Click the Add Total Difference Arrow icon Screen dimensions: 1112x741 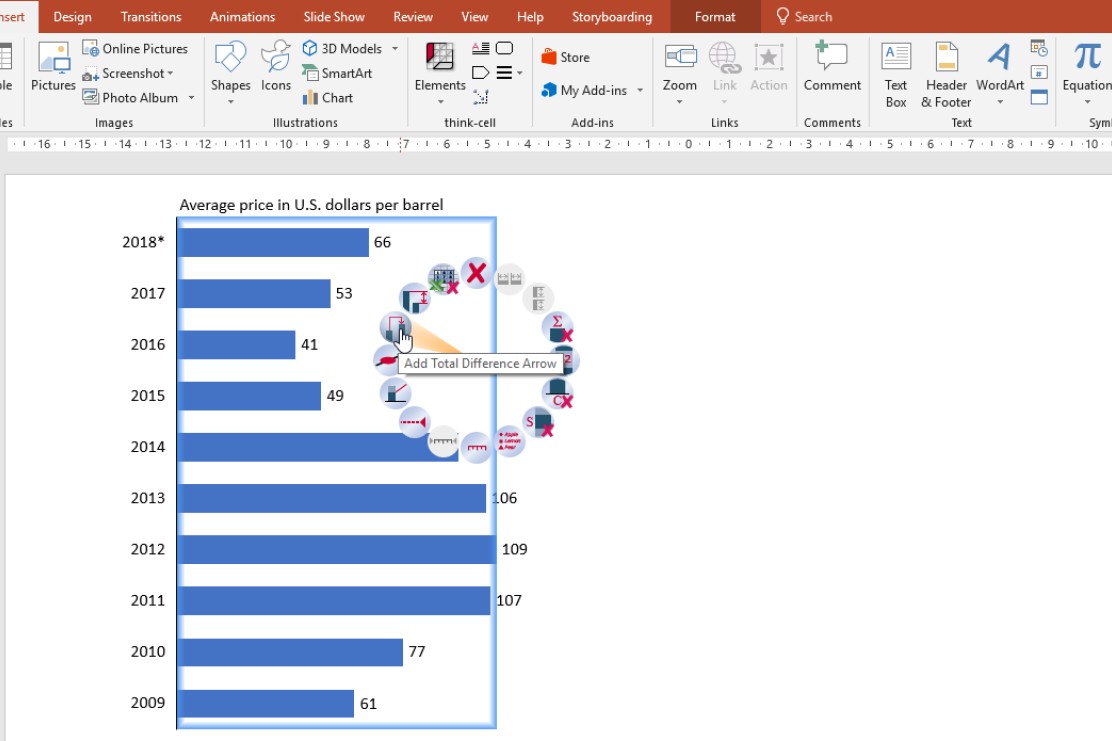pos(396,328)
